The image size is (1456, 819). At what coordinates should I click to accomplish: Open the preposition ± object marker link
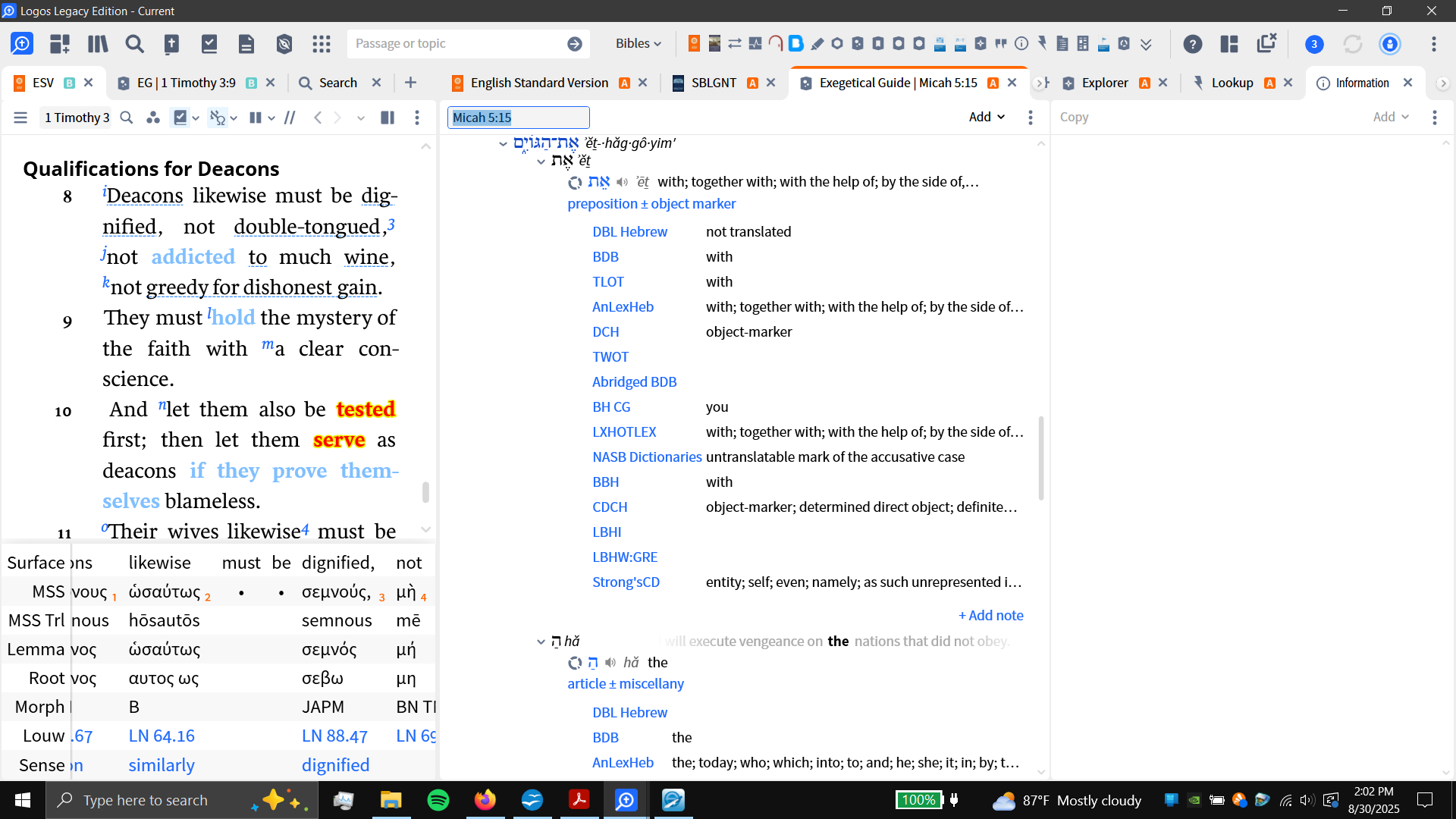click(651, 204)
